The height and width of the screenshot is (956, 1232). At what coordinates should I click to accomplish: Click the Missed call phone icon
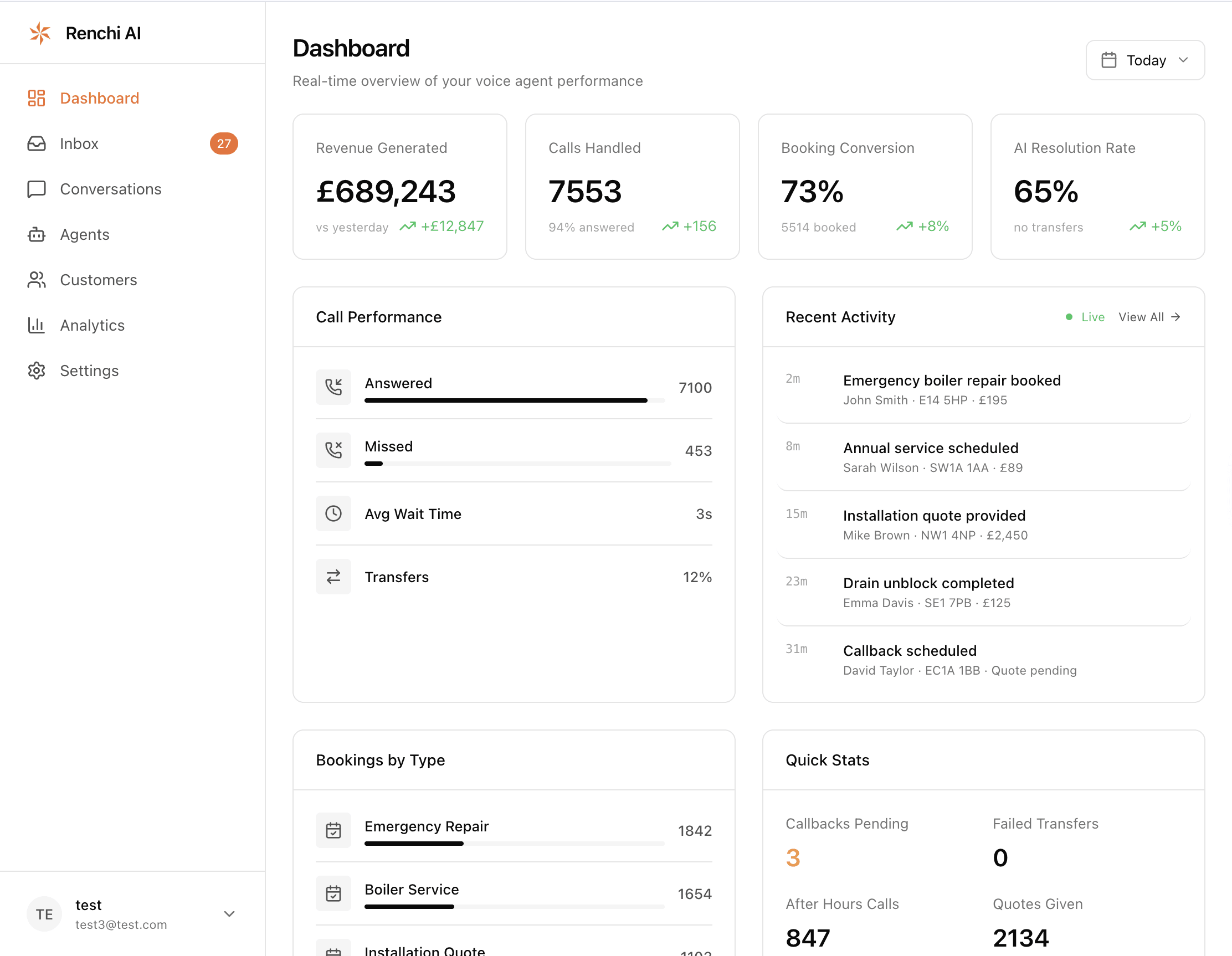coord(333,450)
